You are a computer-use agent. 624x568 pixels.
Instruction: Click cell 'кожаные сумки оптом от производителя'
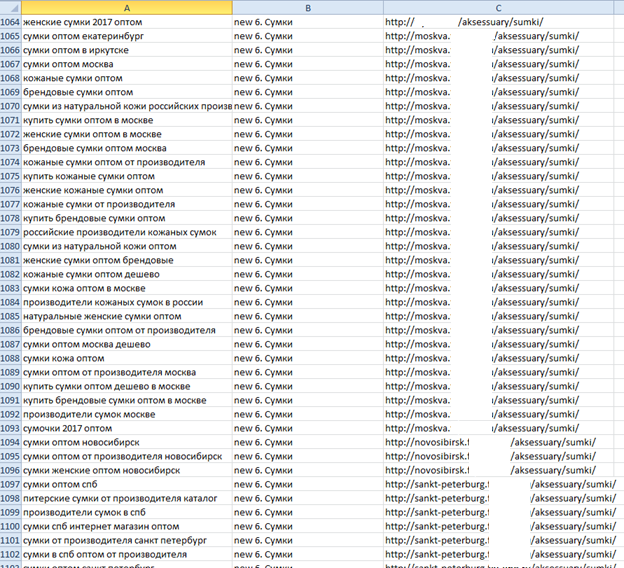127,162
